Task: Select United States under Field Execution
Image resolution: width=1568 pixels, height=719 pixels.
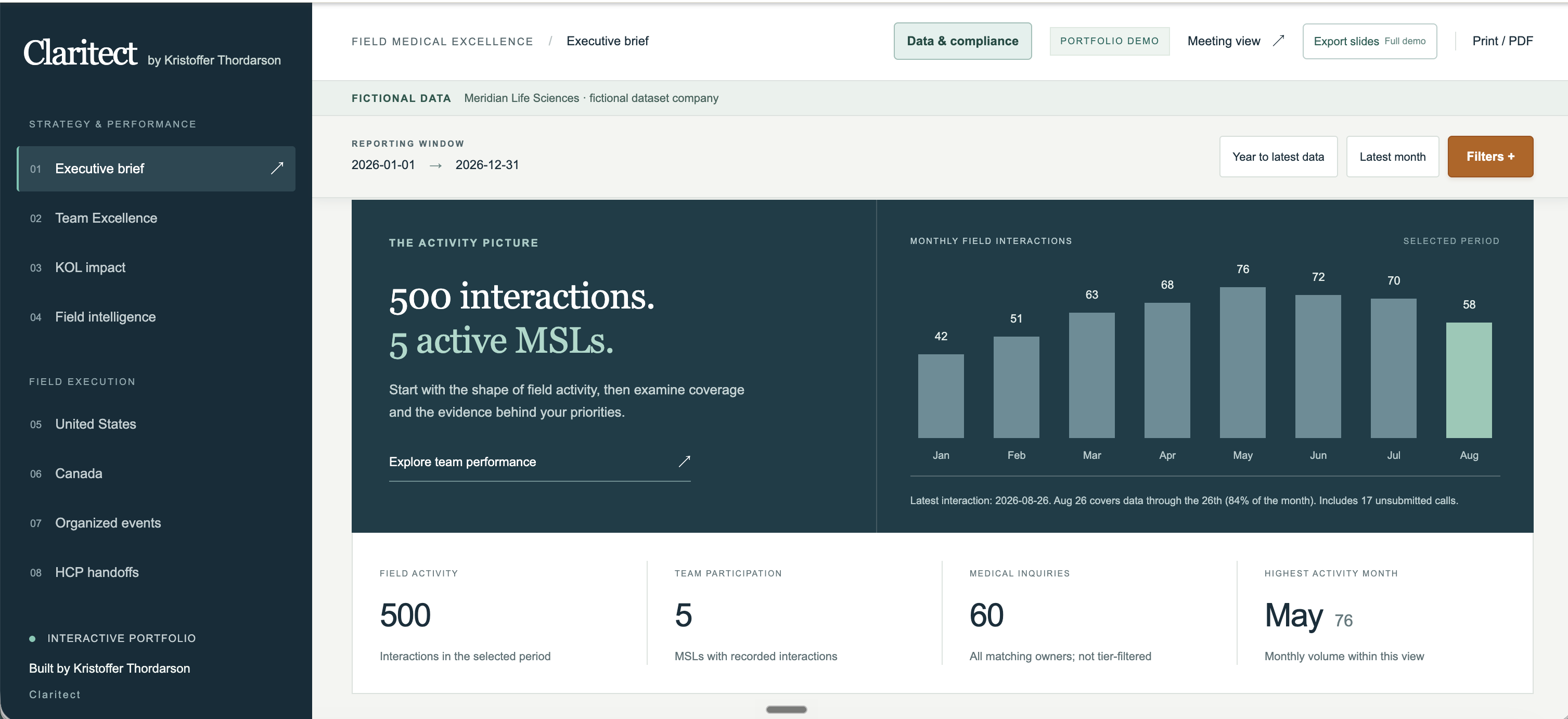Action: coord(156,423)
